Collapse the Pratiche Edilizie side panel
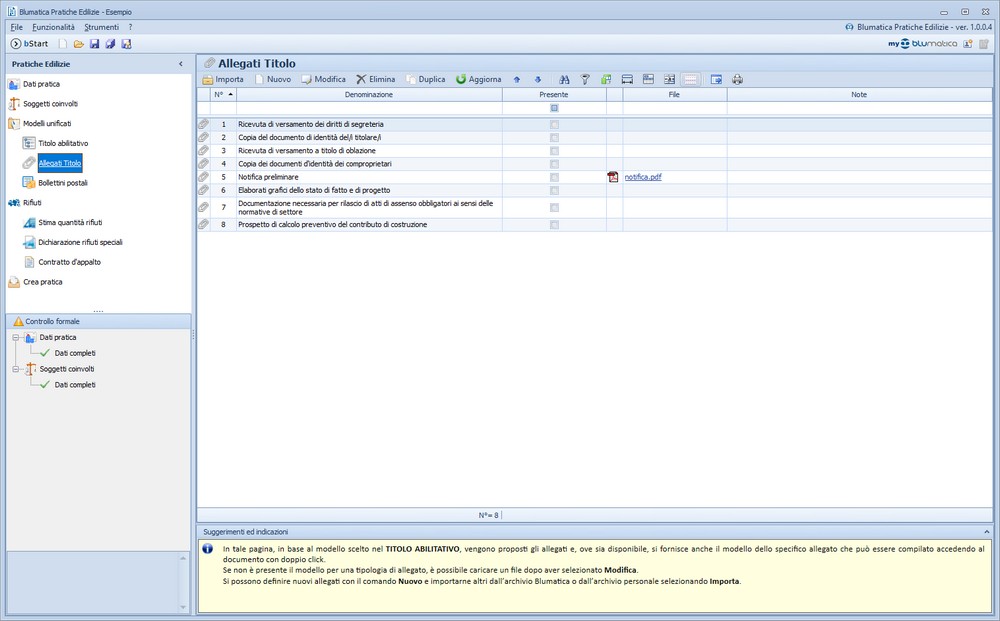This screenshot has width=1000, height=621. (180, 64)
